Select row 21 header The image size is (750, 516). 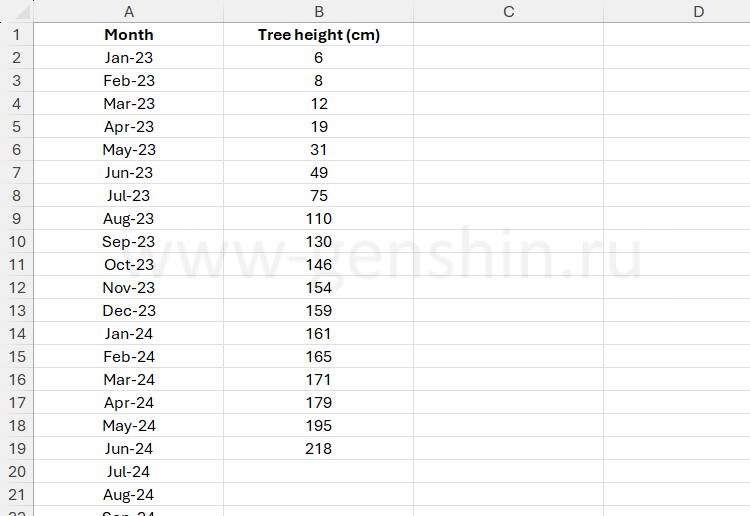tap(17, 494)
